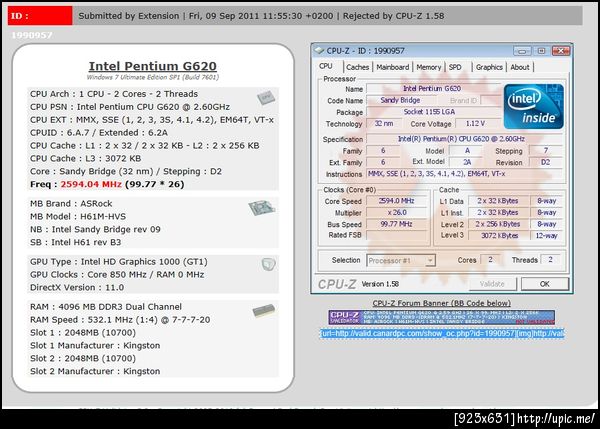Click the Package field Socket 1155 LGA

[x=433, y=112]
